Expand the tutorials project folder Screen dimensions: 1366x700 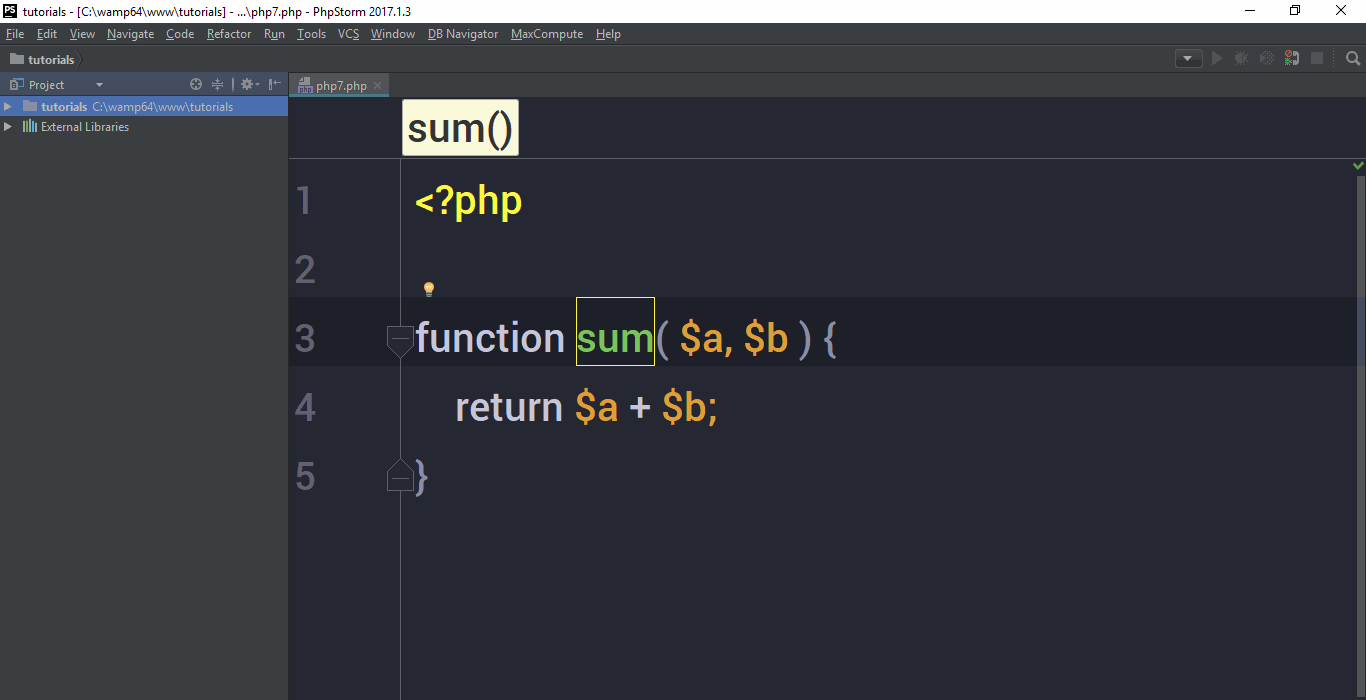tap(8, 107)
